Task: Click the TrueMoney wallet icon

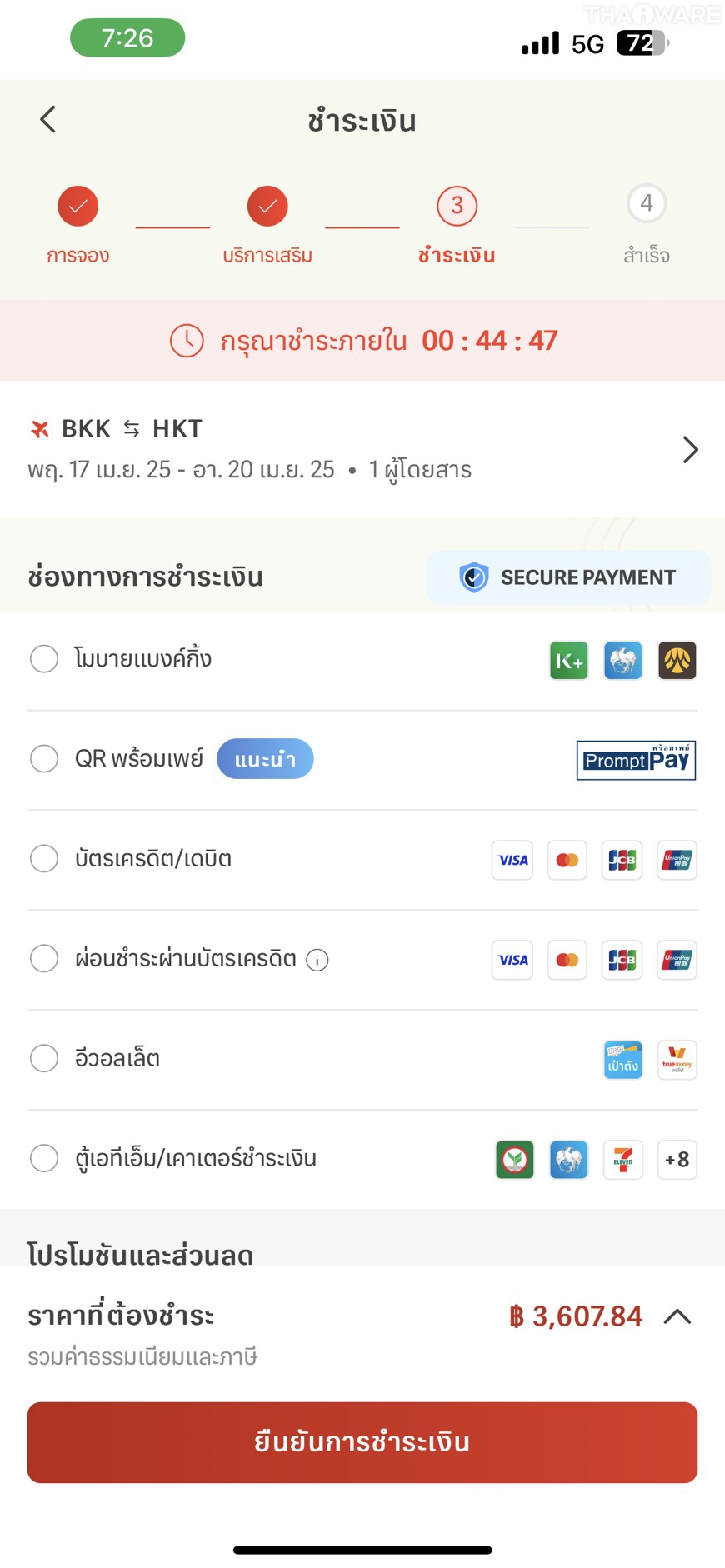Action: point(677,1060)
